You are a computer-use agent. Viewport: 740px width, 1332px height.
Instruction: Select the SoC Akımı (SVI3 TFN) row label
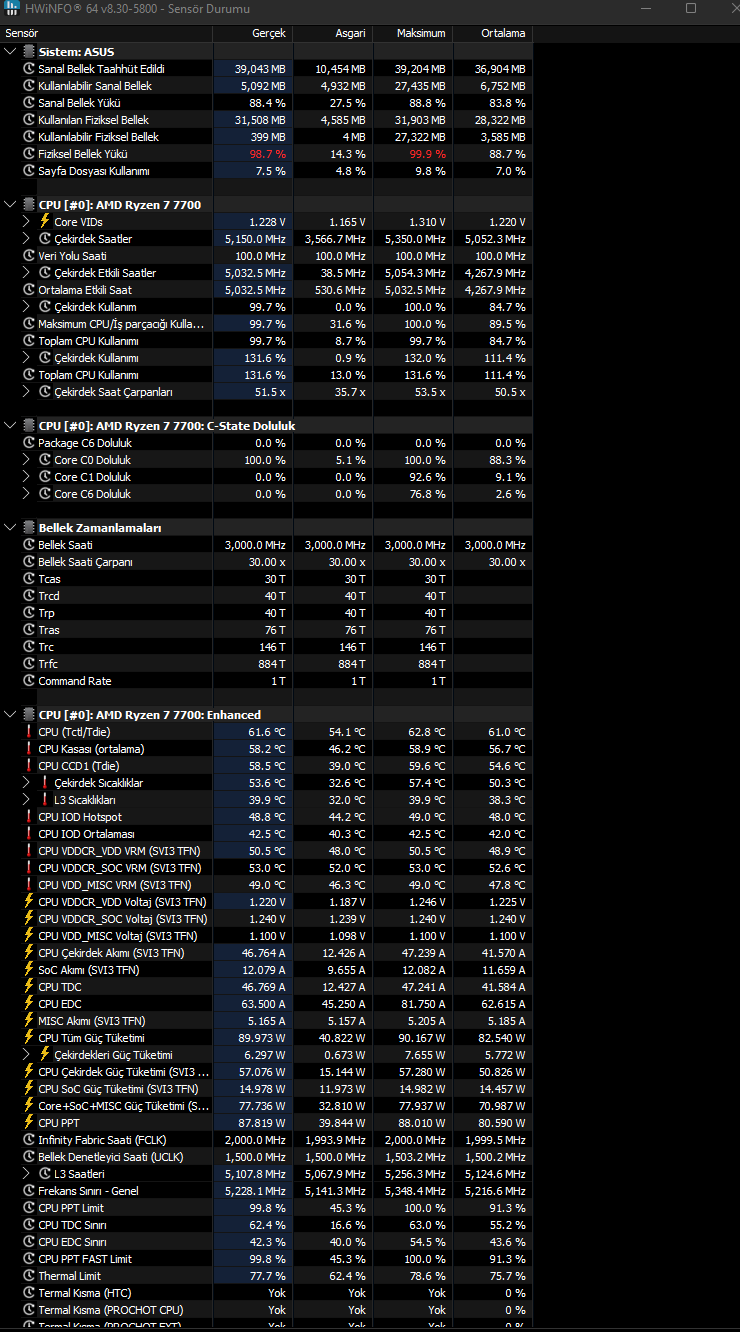point(89,970)
